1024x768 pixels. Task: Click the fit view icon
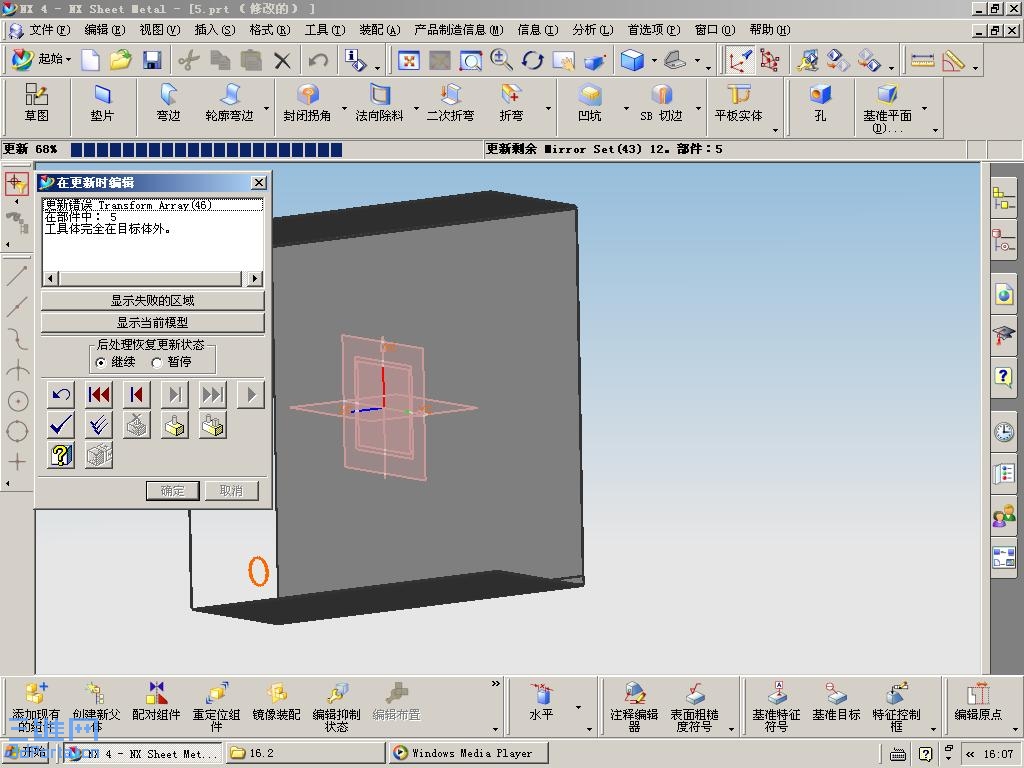pos(409,61)
